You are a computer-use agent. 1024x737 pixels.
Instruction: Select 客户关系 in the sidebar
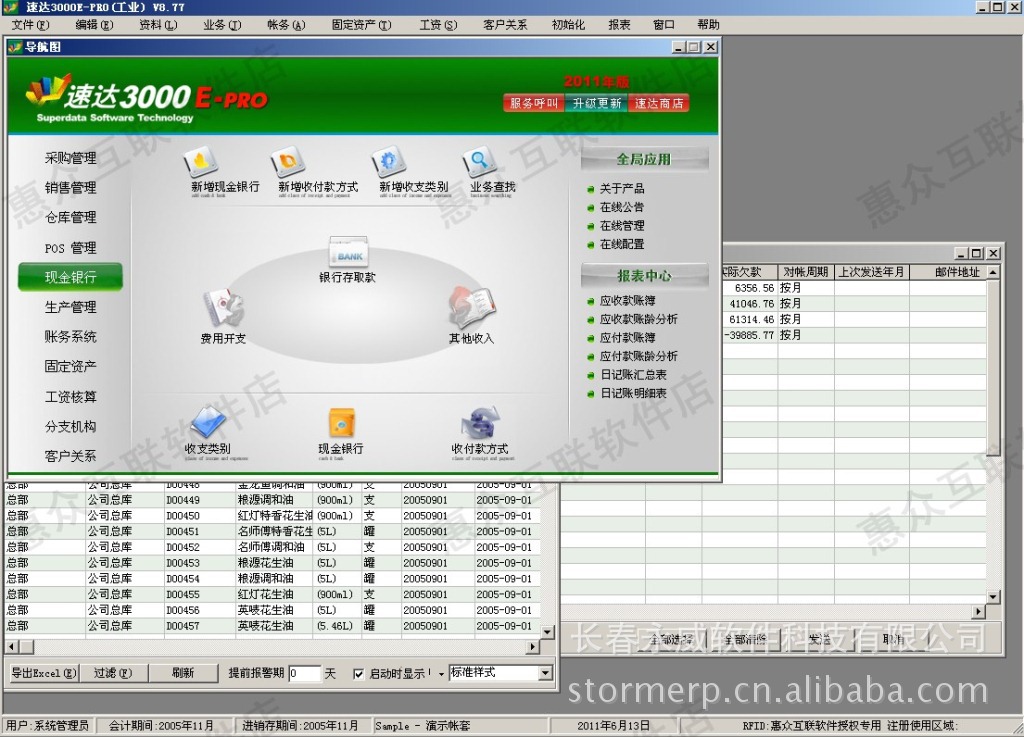pyautogui.click(x=71, y=456)
